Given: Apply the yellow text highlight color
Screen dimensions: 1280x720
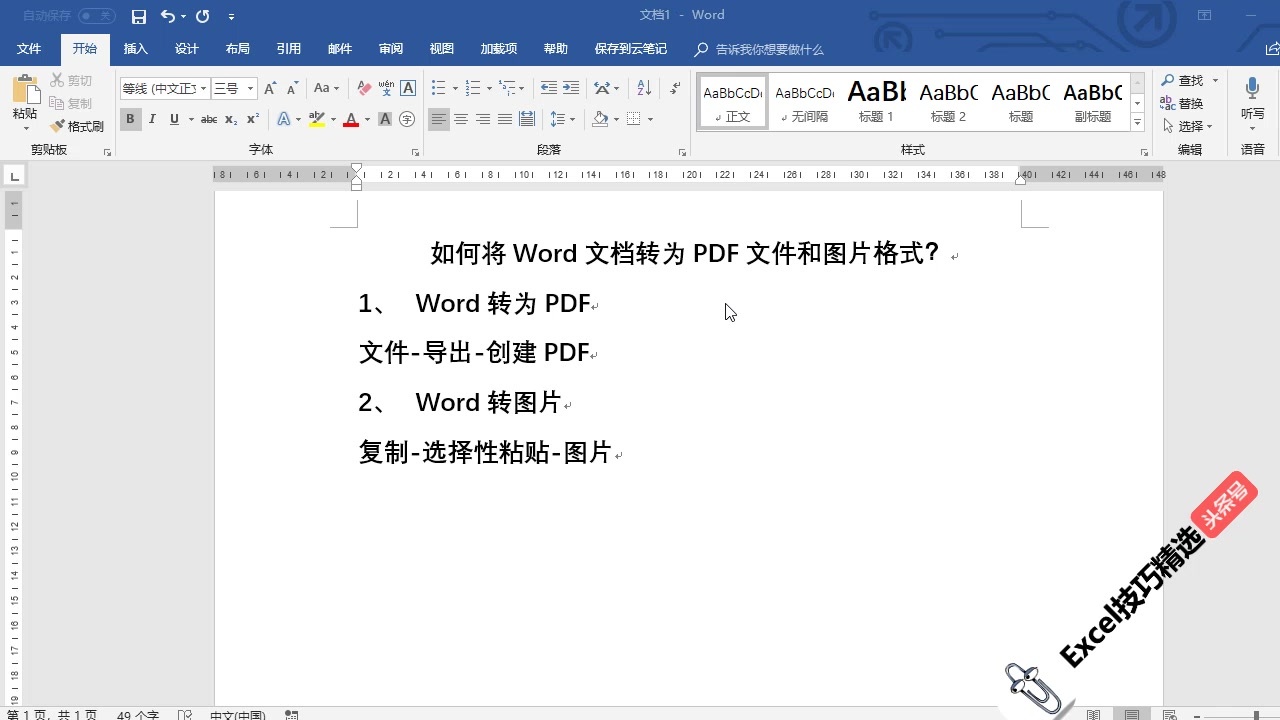Looking at the screenshot, I should (x=317, y=119).
